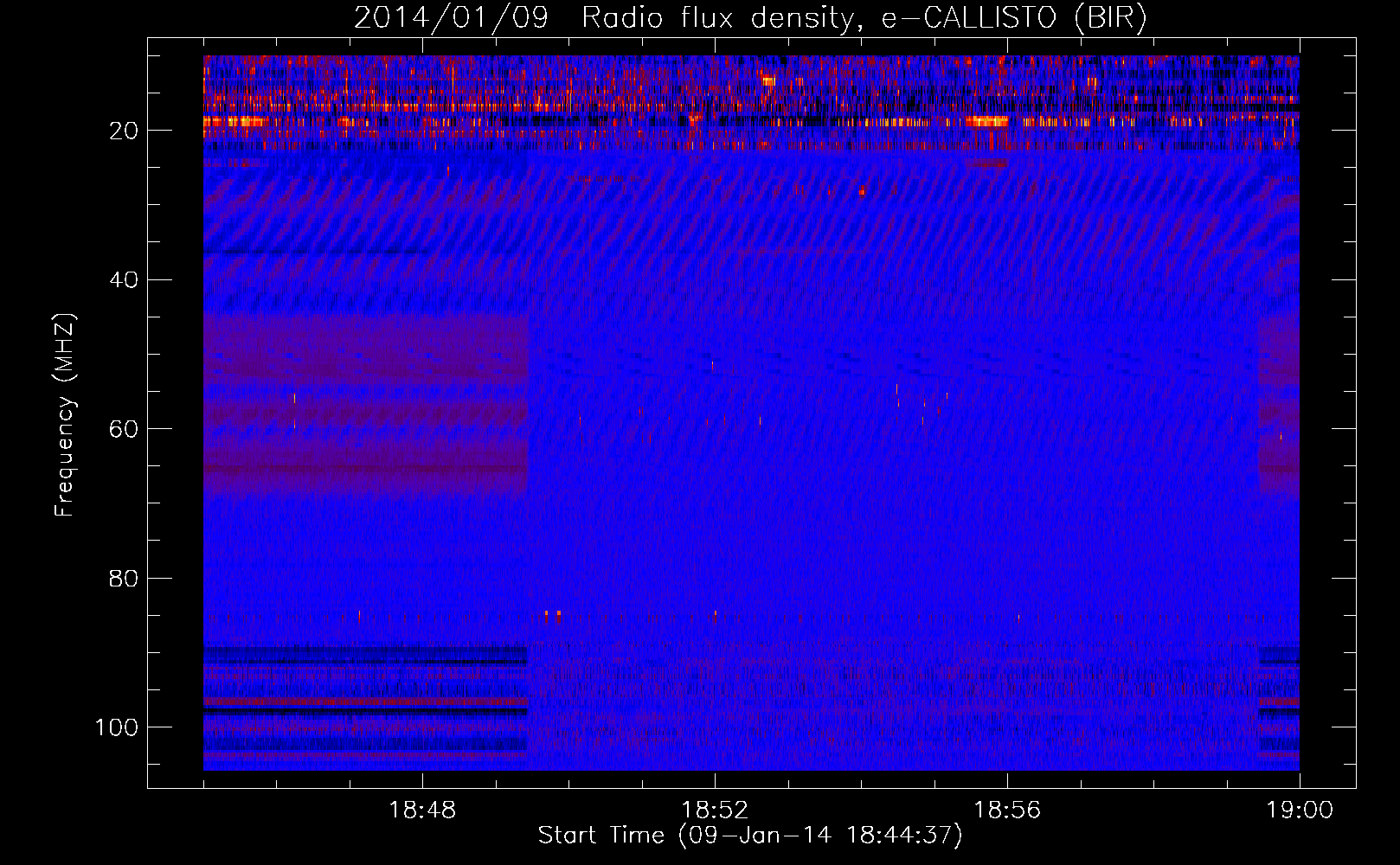1400x865 pixels.
Task: Click the plot title '2014/01/09 Radio flux density'
Action: (750, 17)
